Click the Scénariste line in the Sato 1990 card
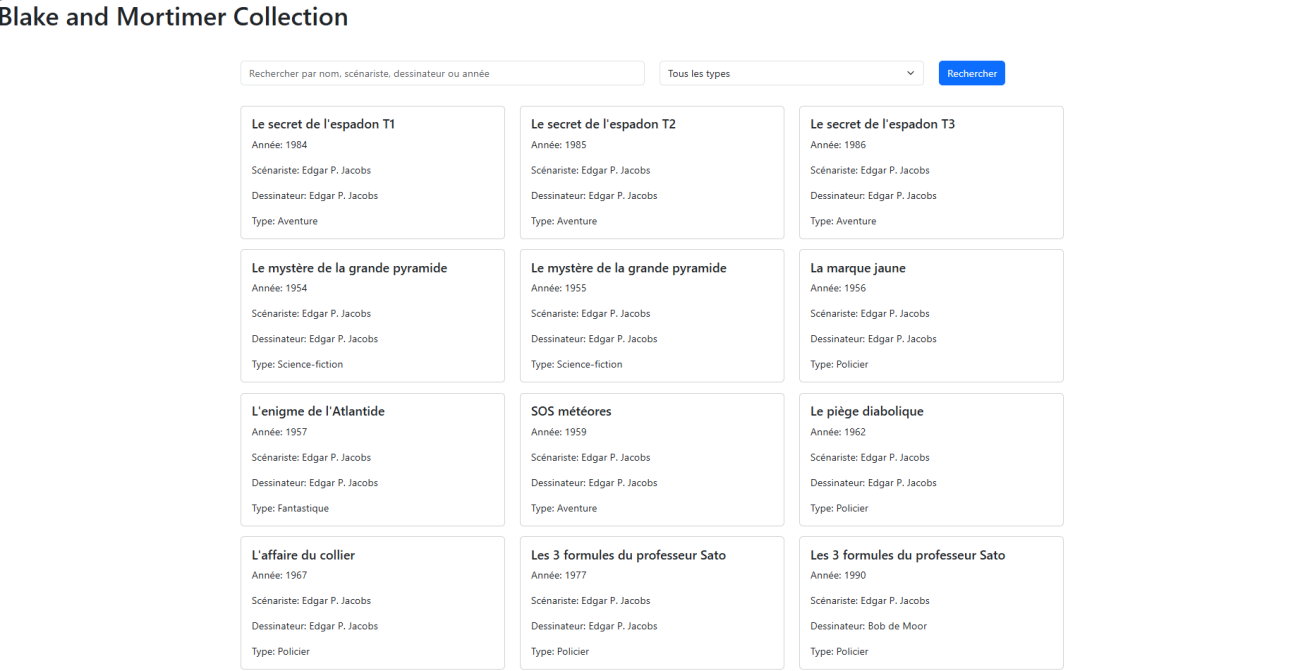The width and height of the screenshot is (1293, 671). [870, 601]
